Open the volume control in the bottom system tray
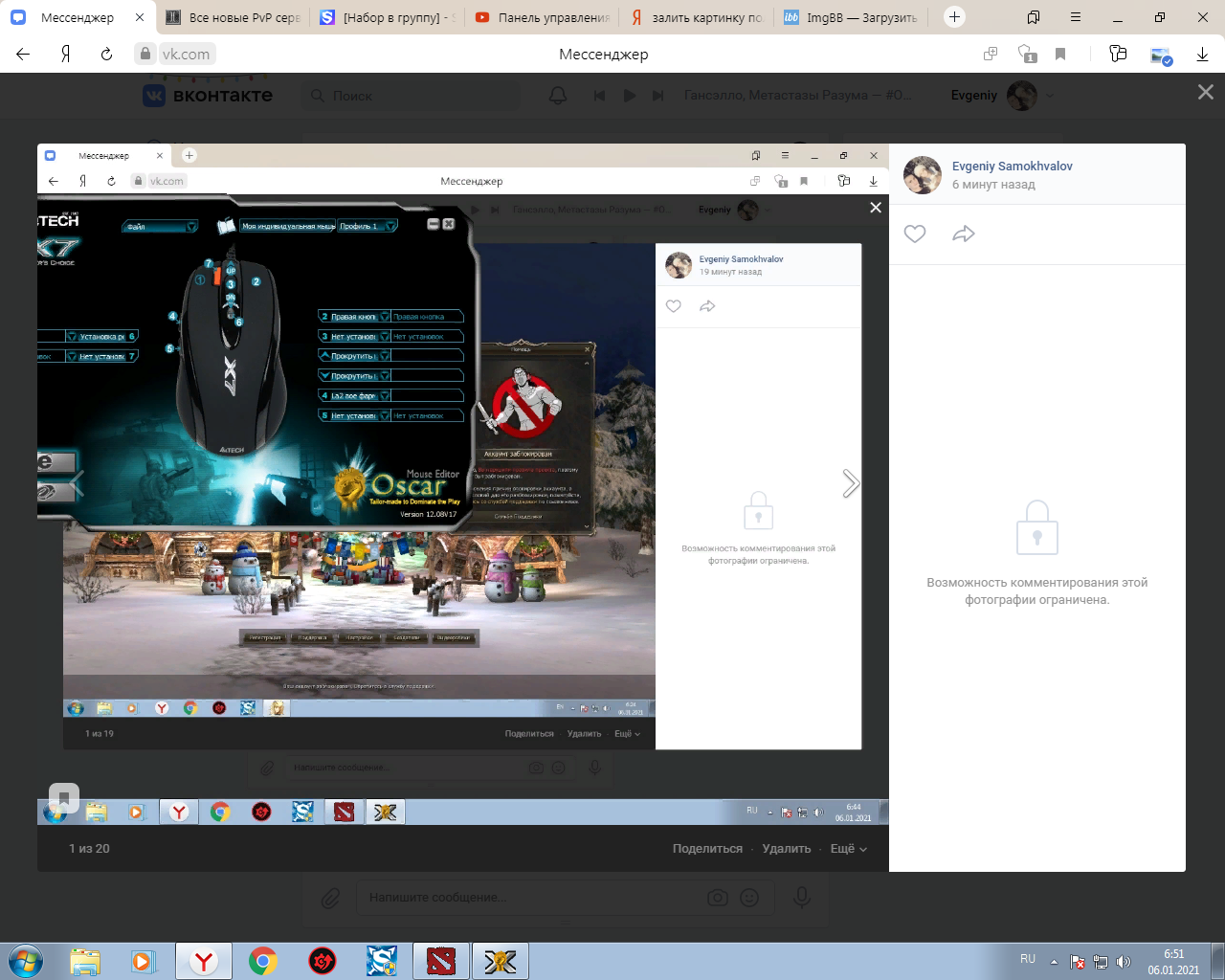The image size is (1225, 980). coord(1124,962)
